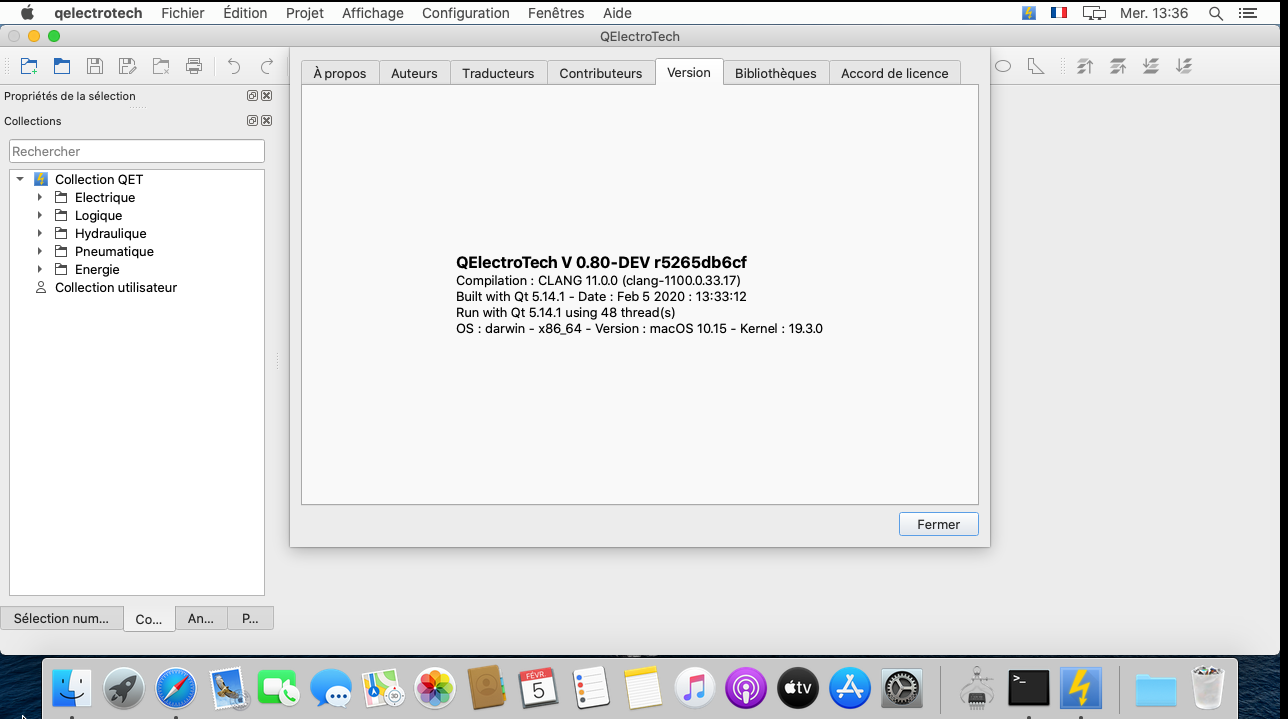The width and height of the screenshot is (1288, 719).
Task: Select the Logique tree item
Action: (99, 215)
